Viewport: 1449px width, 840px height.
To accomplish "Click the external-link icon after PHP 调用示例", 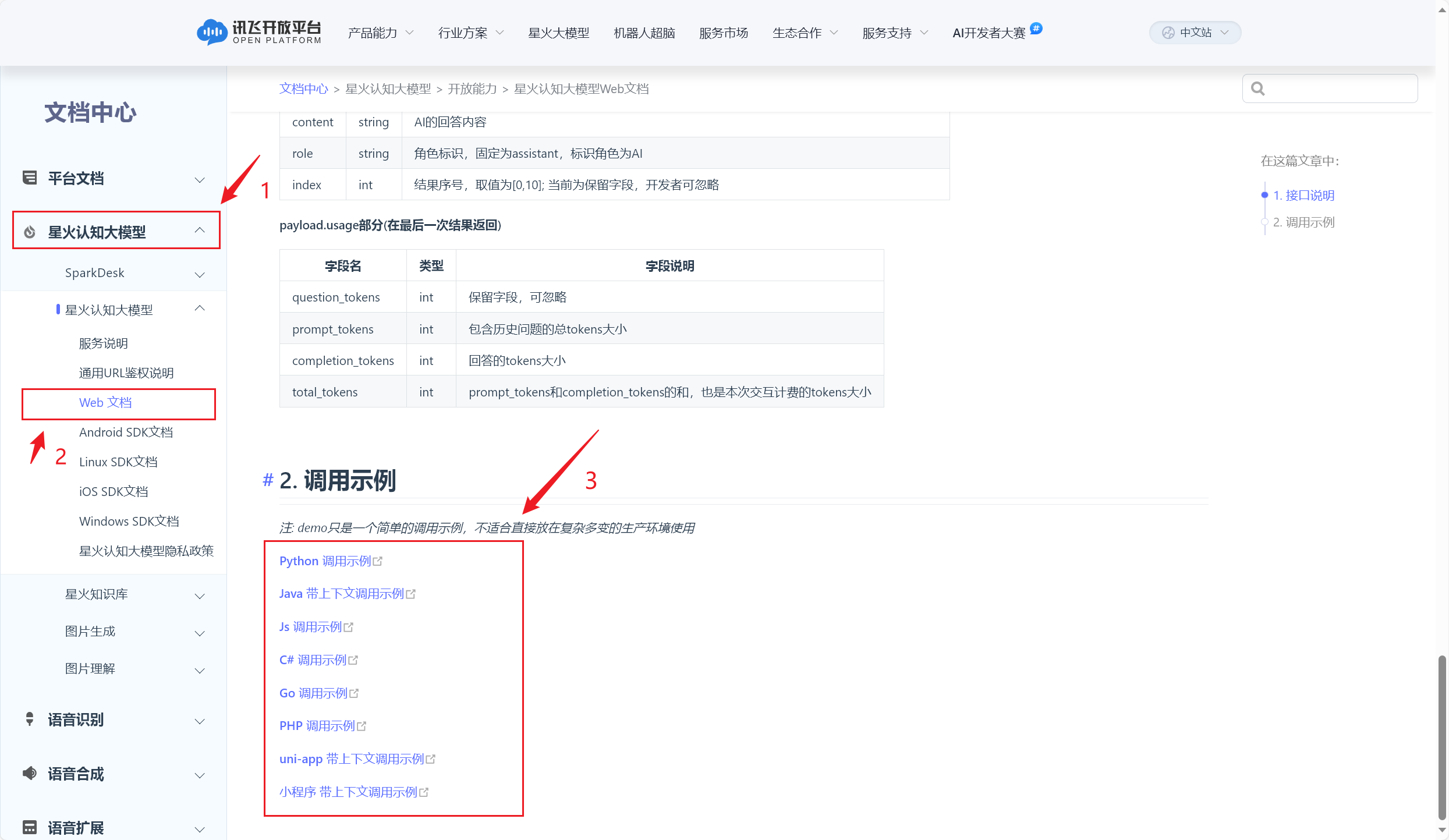I will coord(362,726).
